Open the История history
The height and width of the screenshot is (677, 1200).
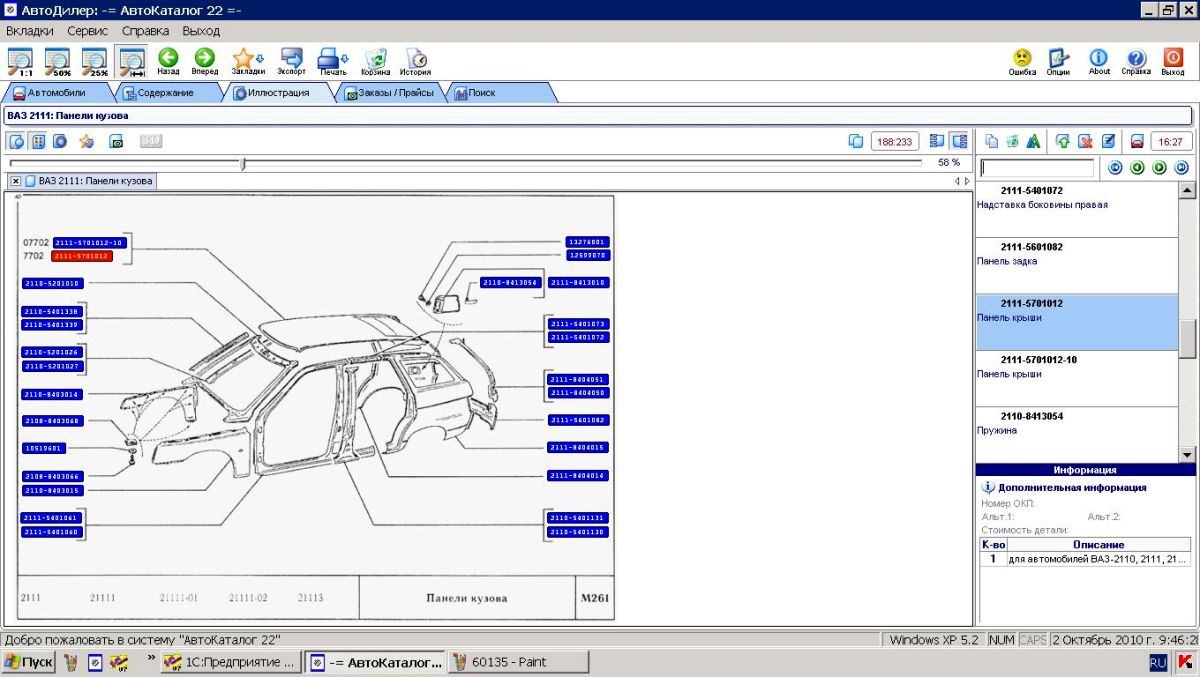pos(416,61)
